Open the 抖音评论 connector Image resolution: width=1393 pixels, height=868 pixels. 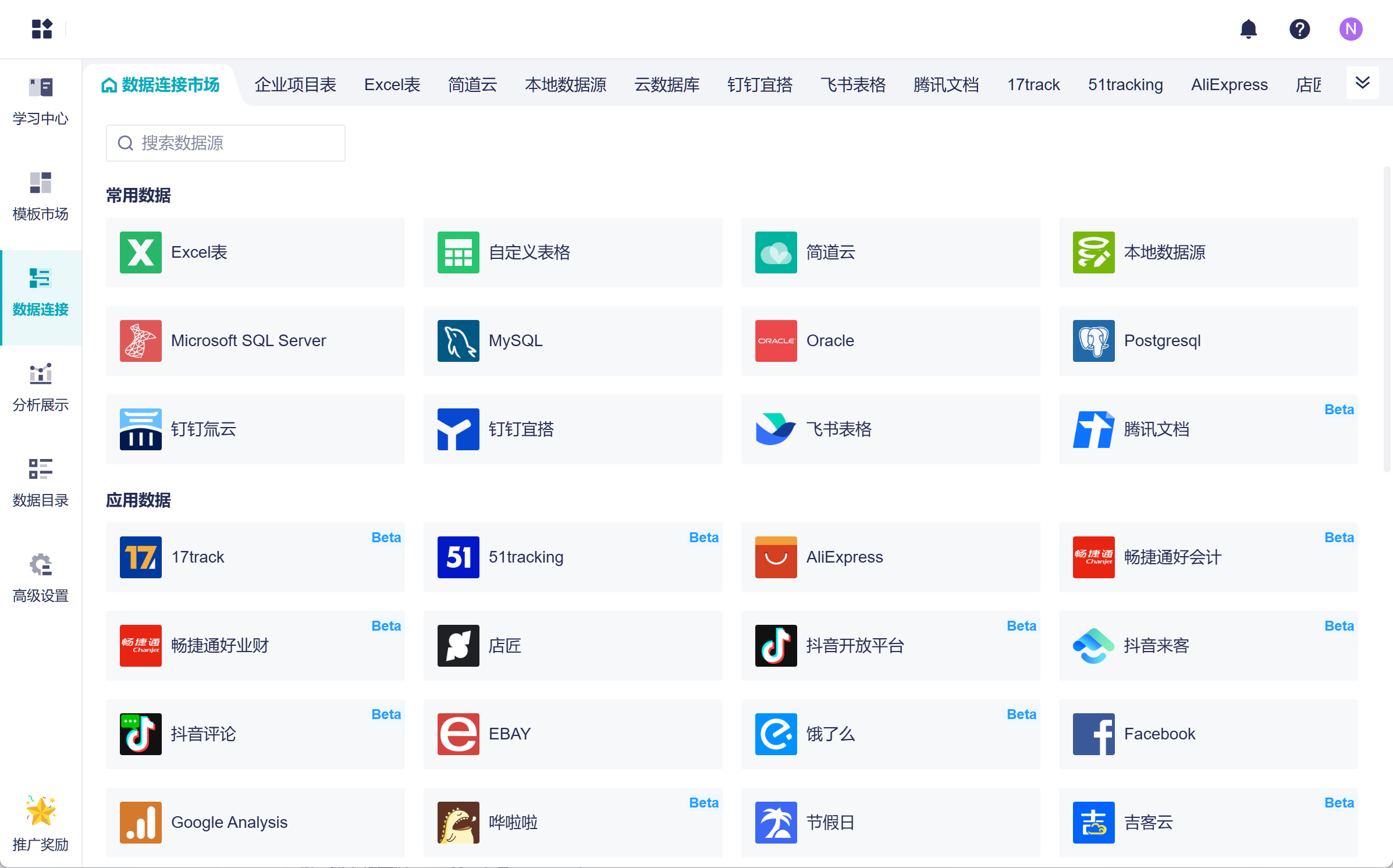(255, 734)
